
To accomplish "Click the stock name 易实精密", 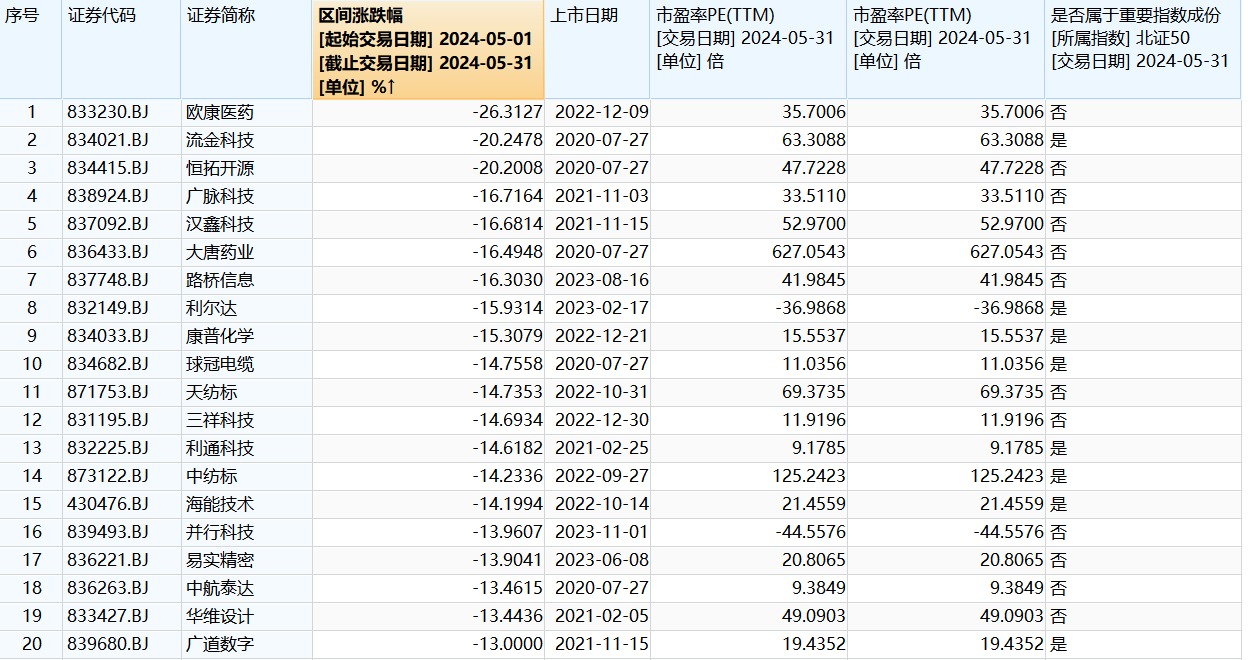I will [220, 560].
